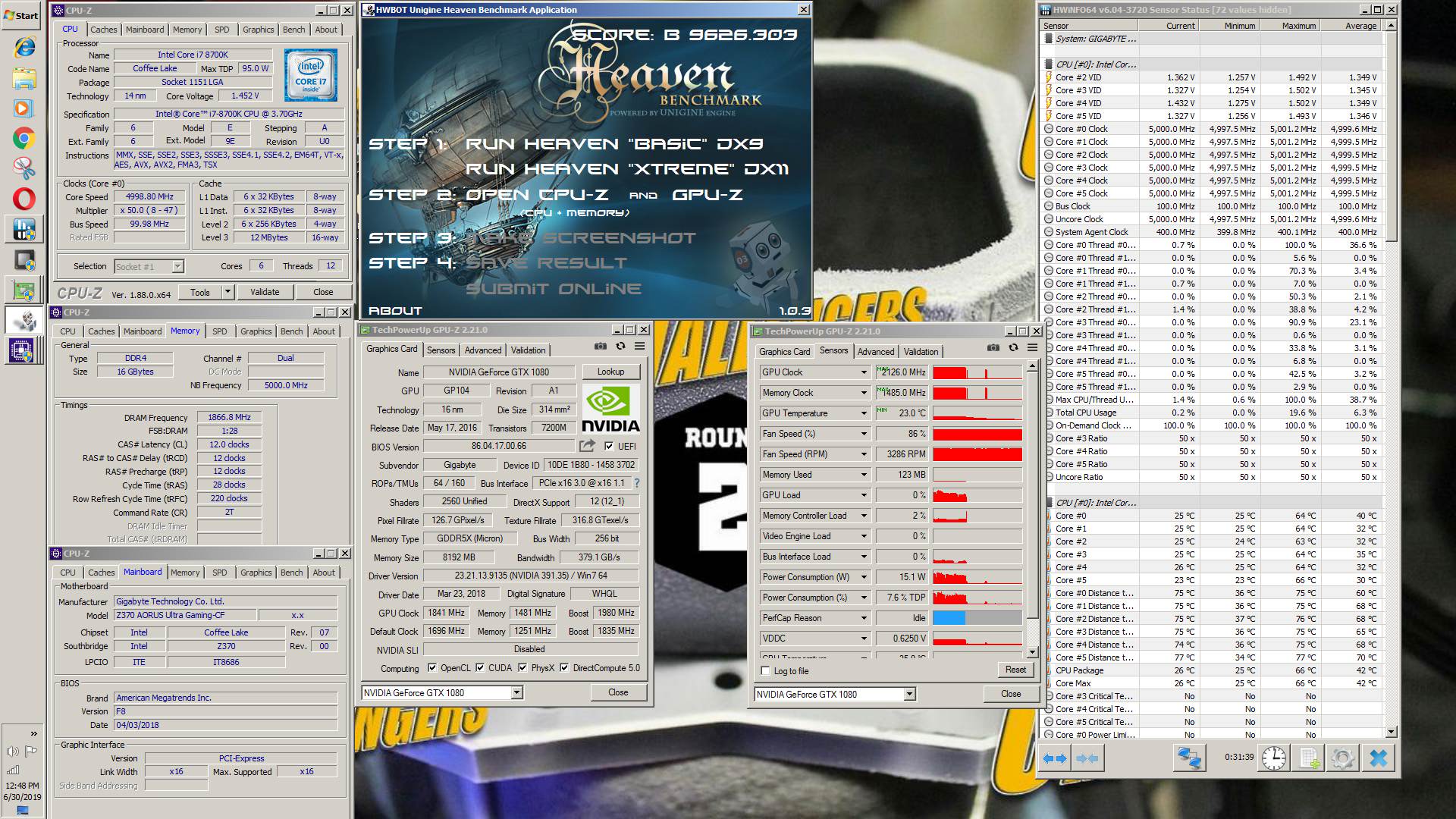Expand GPU Temperature sensor dropdown
This screenshot has height=819, width=1456.
(863, 413)
